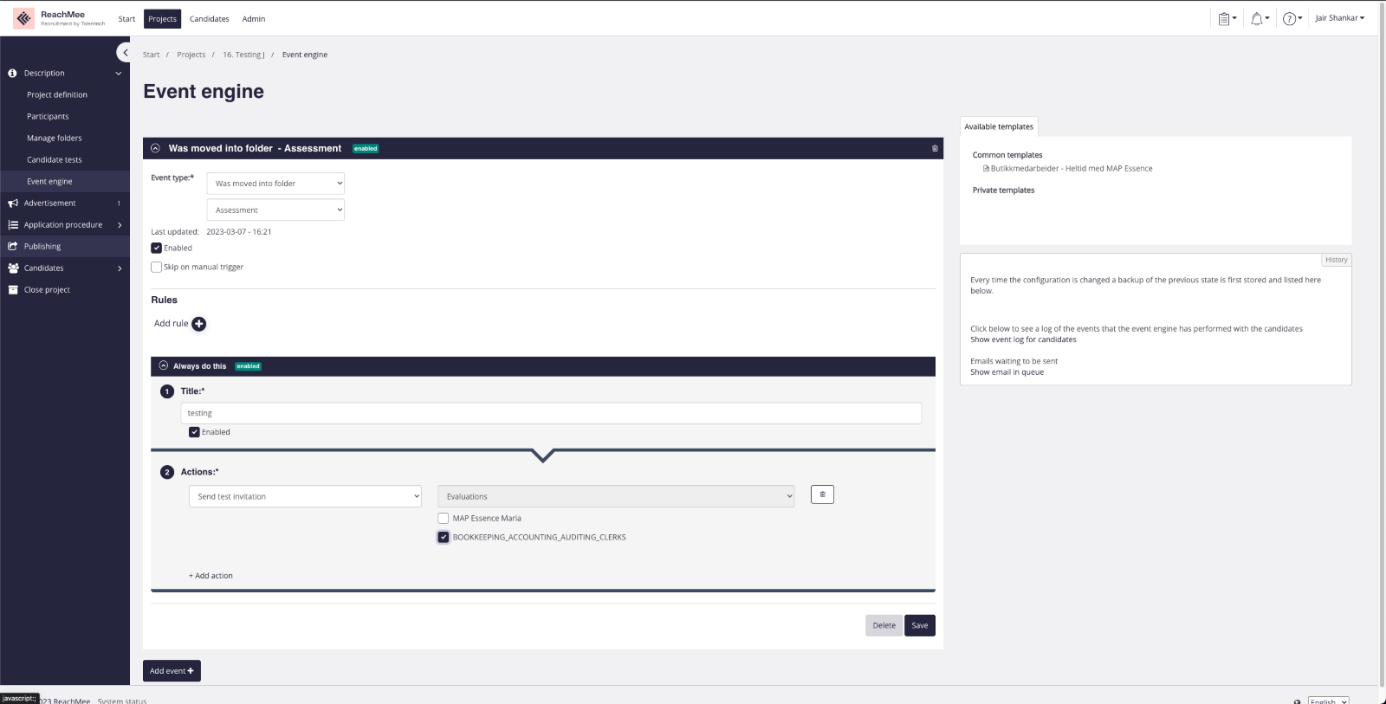Click the plus icon beside Add rule

click(198, 323)
